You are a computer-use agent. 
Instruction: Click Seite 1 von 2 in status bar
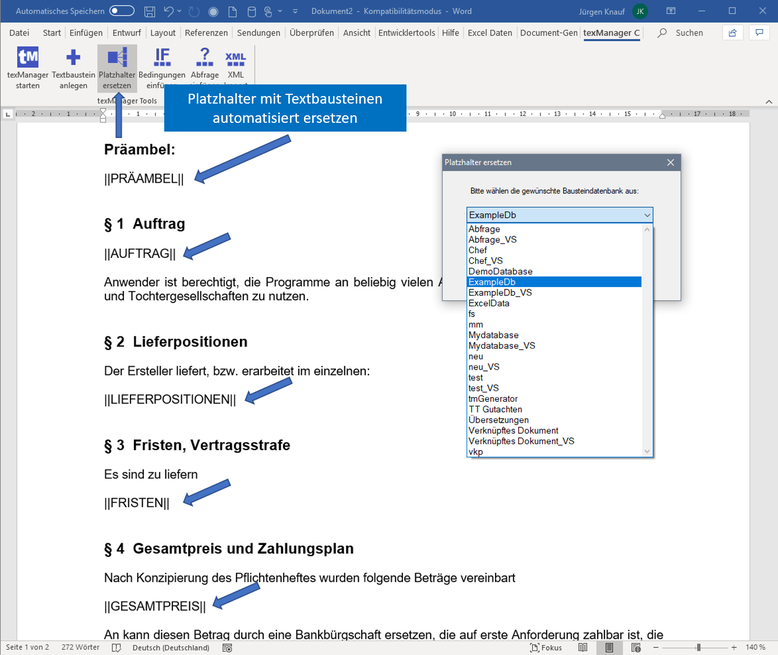click(27, 648)
